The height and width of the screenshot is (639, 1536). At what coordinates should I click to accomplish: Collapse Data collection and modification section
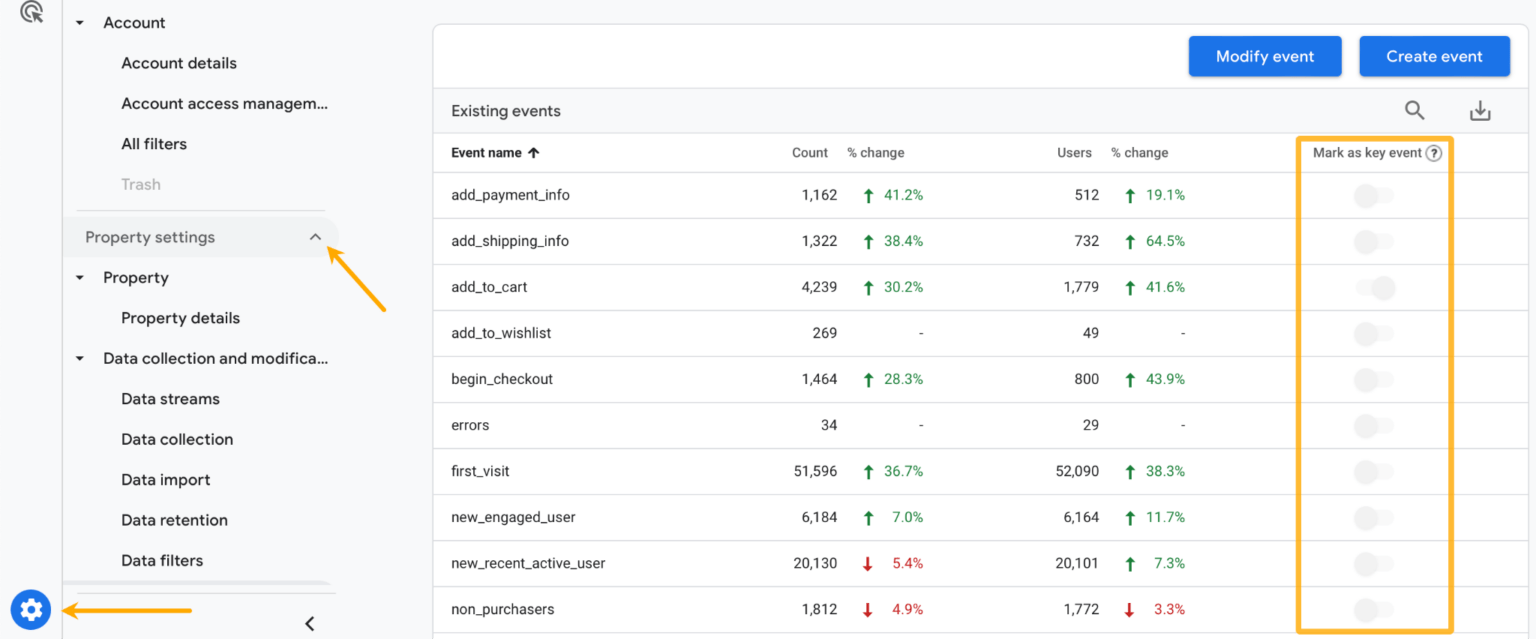pos(79,358)
